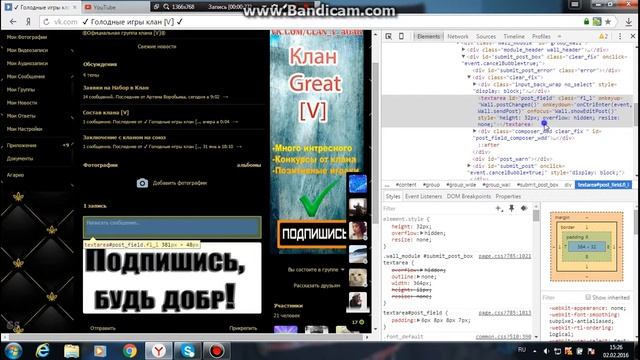This screenshot has height=360, width=640.
Task: Click Добавить фотографии link
Action: (x=180, y=183)
